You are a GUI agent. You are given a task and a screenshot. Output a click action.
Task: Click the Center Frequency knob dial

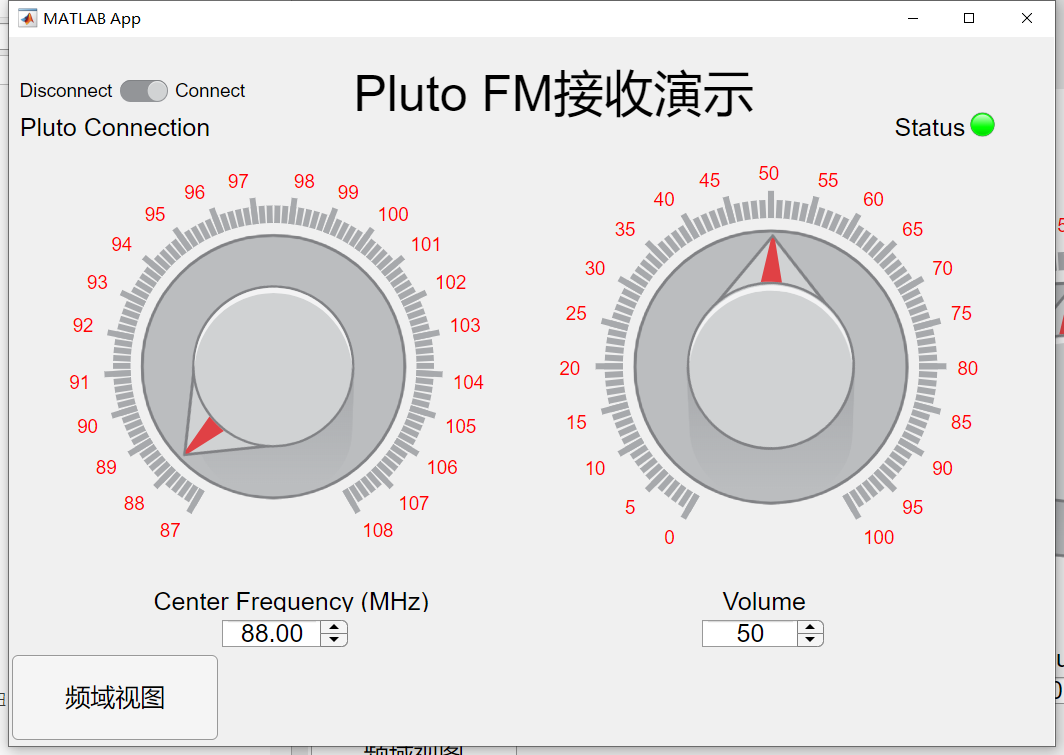click(273, 366)
